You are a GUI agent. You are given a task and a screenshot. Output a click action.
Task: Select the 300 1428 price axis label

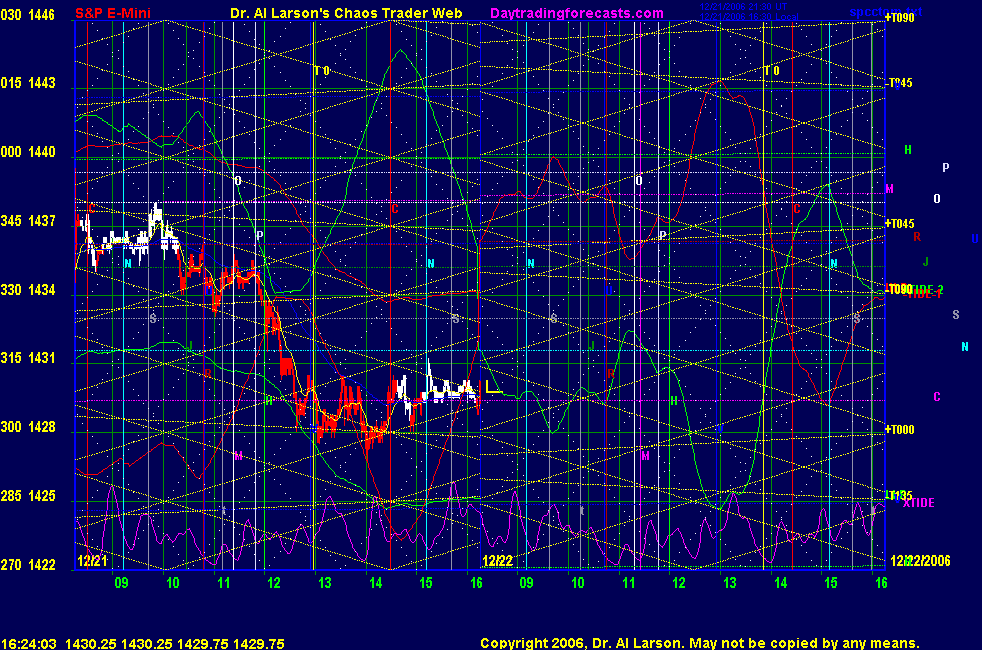pyautogui.click(x=28, y=426)
